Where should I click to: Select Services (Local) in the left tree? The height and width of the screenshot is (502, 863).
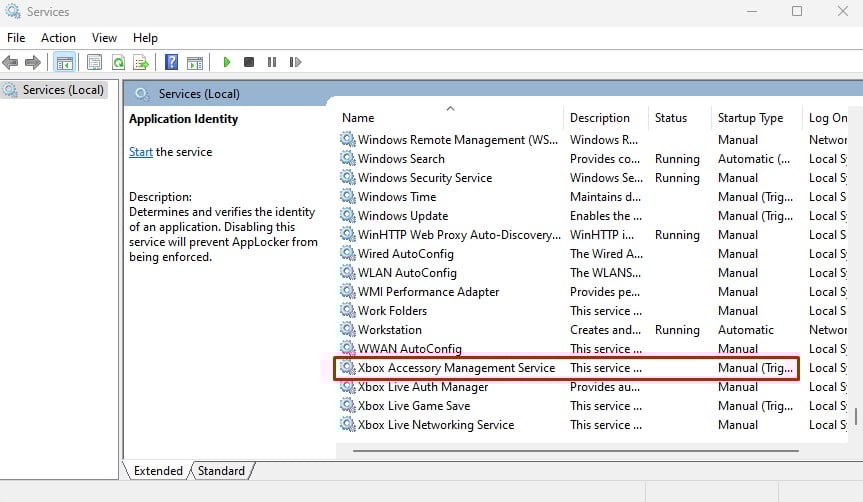[x=63, y=90]
